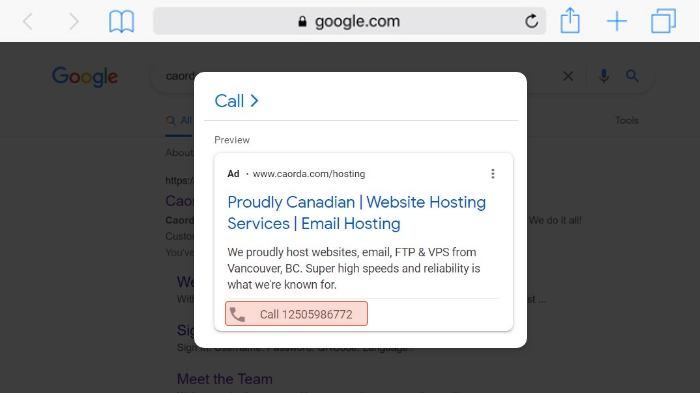Viewport: 700px width, 393px height.
Task: Select the google.com address bar
Action: [x=349, y=21]
